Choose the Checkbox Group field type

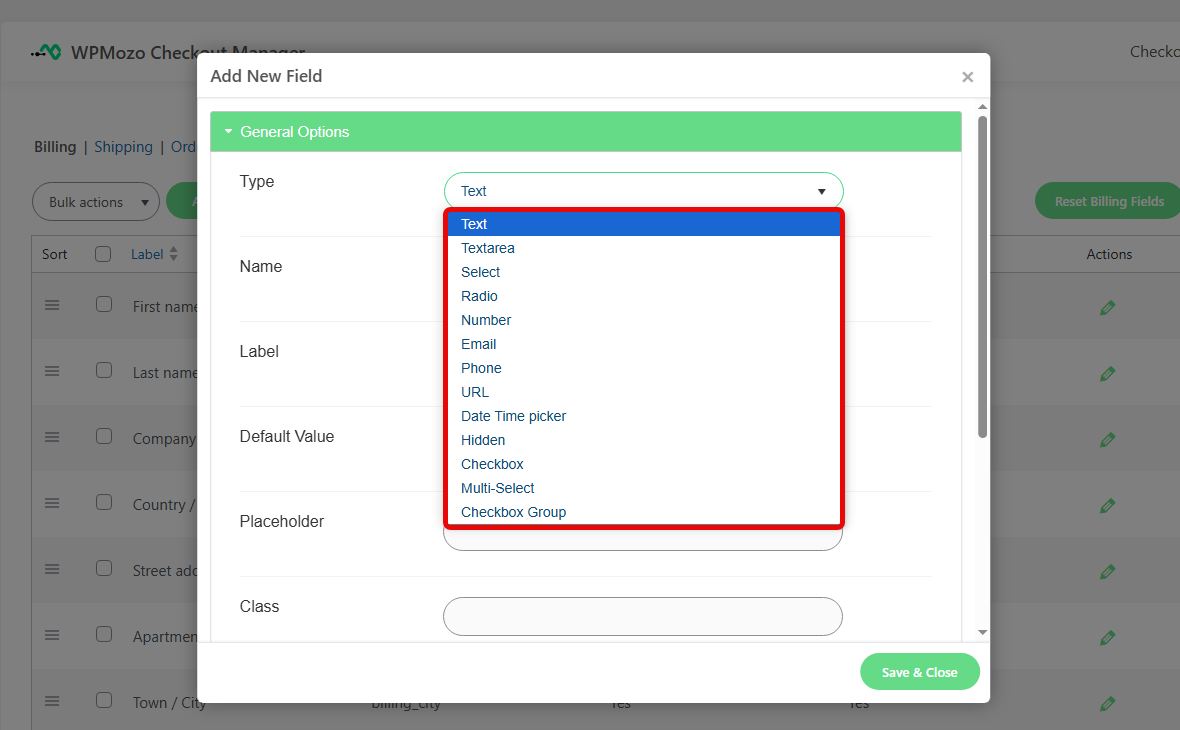(x=643, y=513)
